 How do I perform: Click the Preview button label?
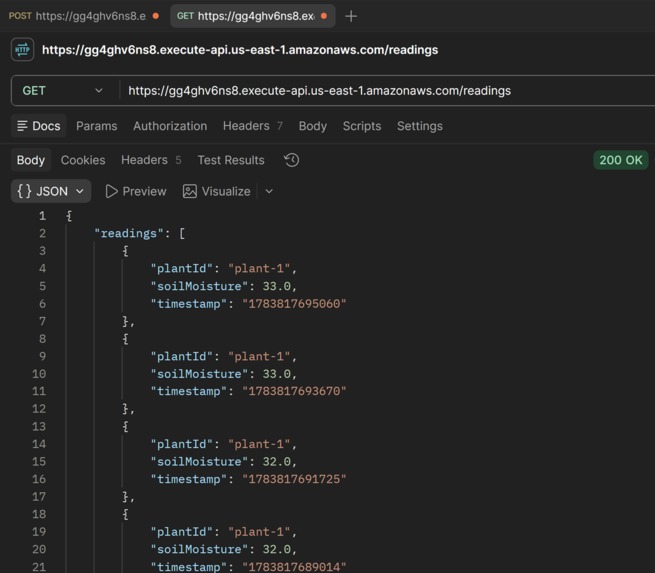145,191
